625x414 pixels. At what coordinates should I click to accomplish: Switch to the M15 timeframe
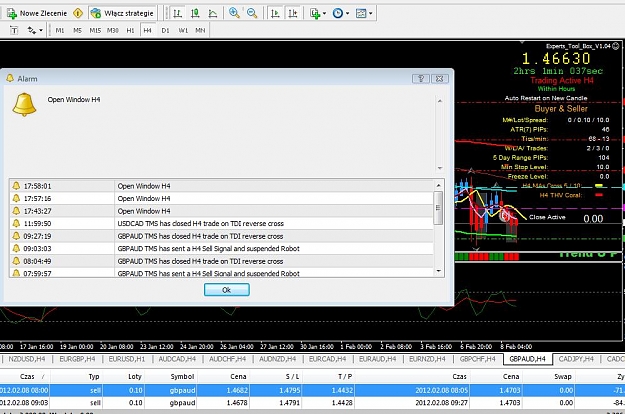click(95, 30)
